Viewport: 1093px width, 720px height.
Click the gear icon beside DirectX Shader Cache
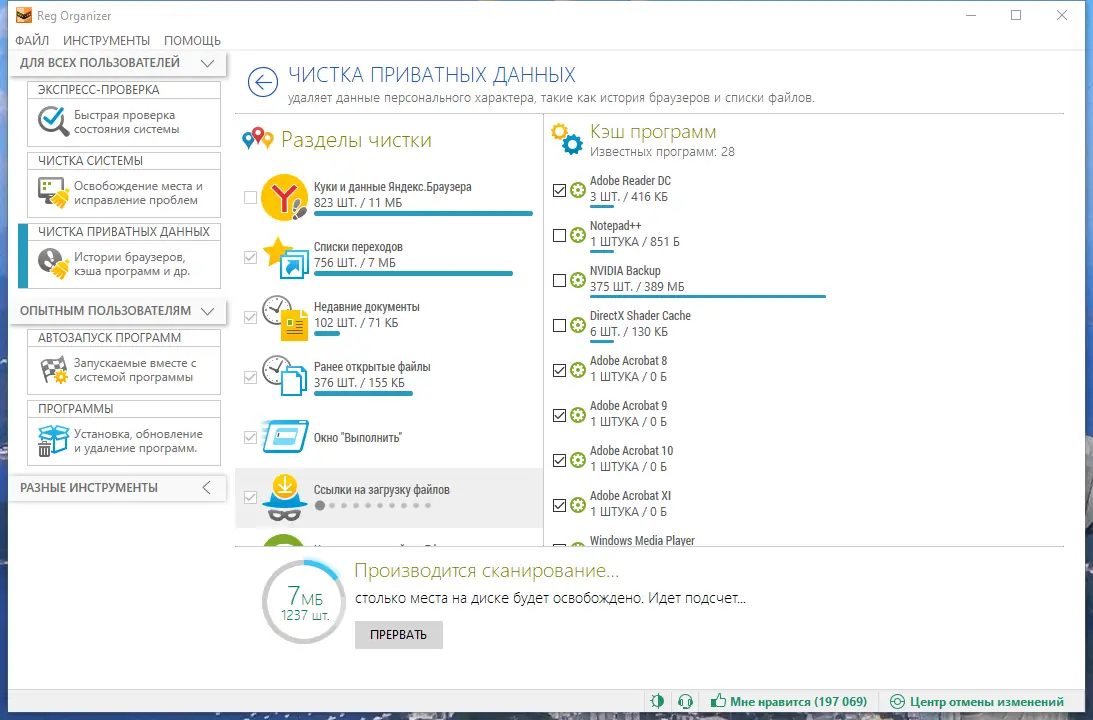point(578,325)
